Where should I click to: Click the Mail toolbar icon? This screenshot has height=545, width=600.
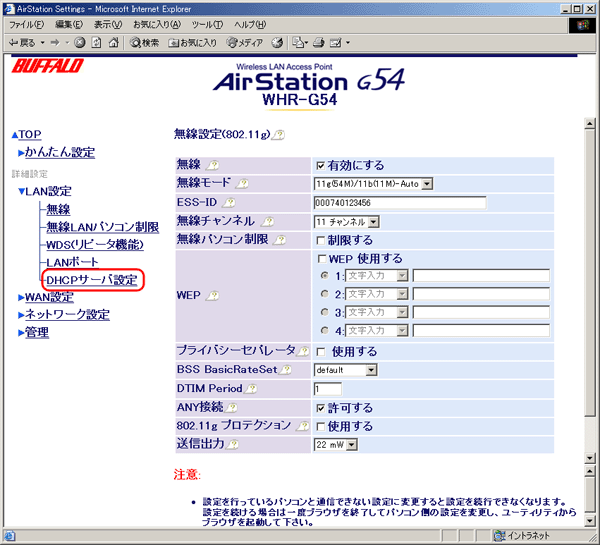(x=299, y=42)
